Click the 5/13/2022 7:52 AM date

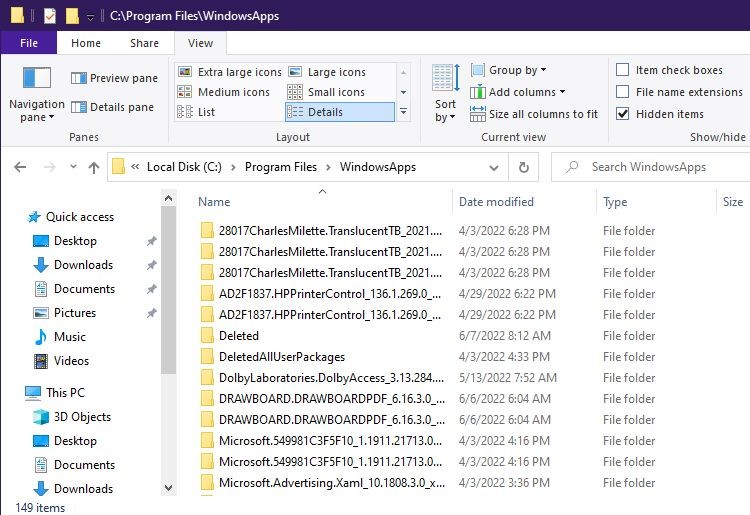tap(507, 378)
